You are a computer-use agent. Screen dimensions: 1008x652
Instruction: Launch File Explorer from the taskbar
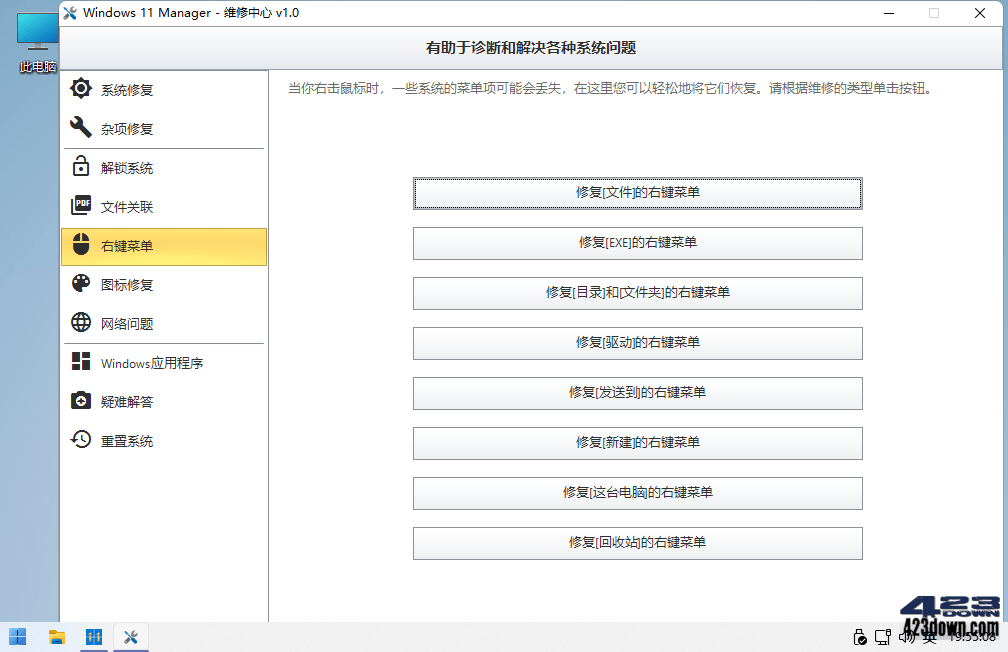tap(56, 637)
